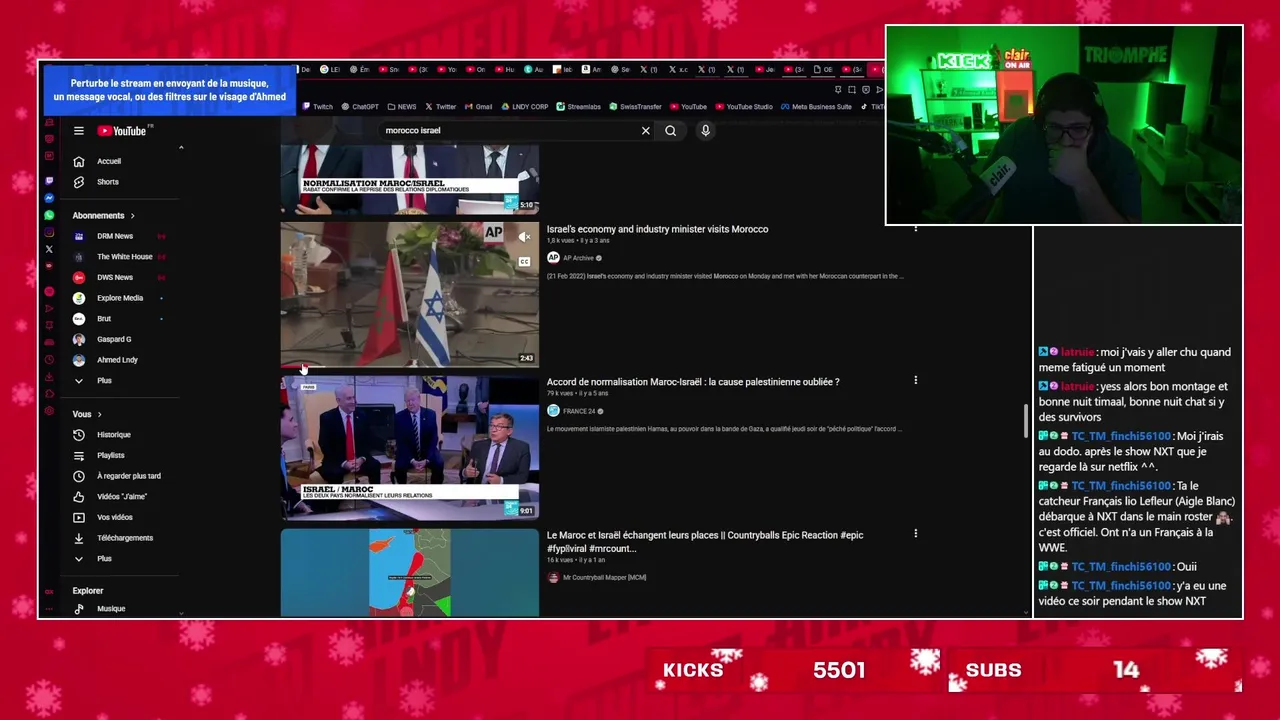Screen dimensions: 1280x720
Task: Open the LNDY CORP bookmark
Action: coord(524,107)
